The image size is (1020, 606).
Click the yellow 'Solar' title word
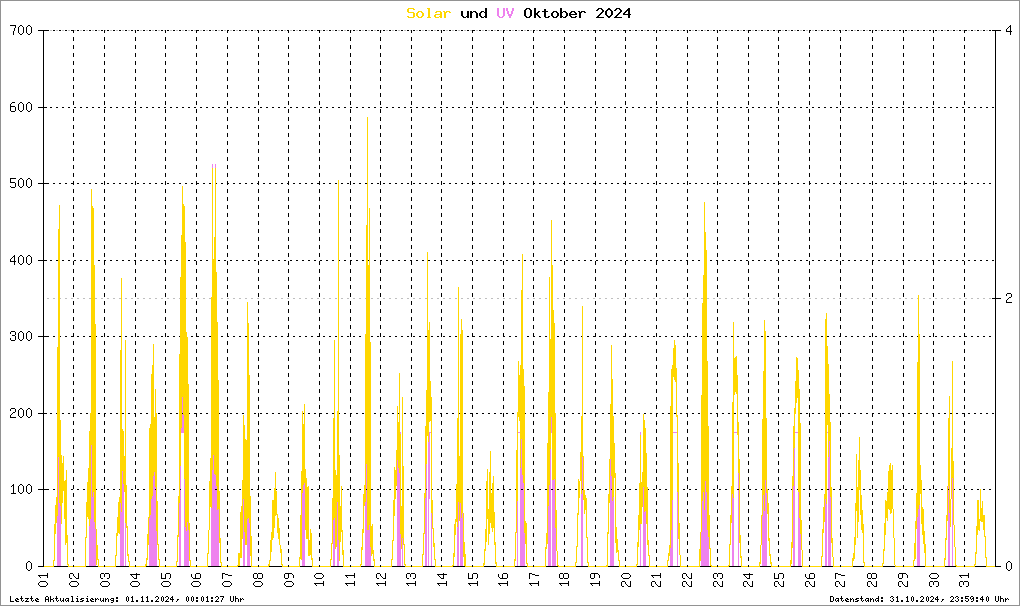(428, 13)
